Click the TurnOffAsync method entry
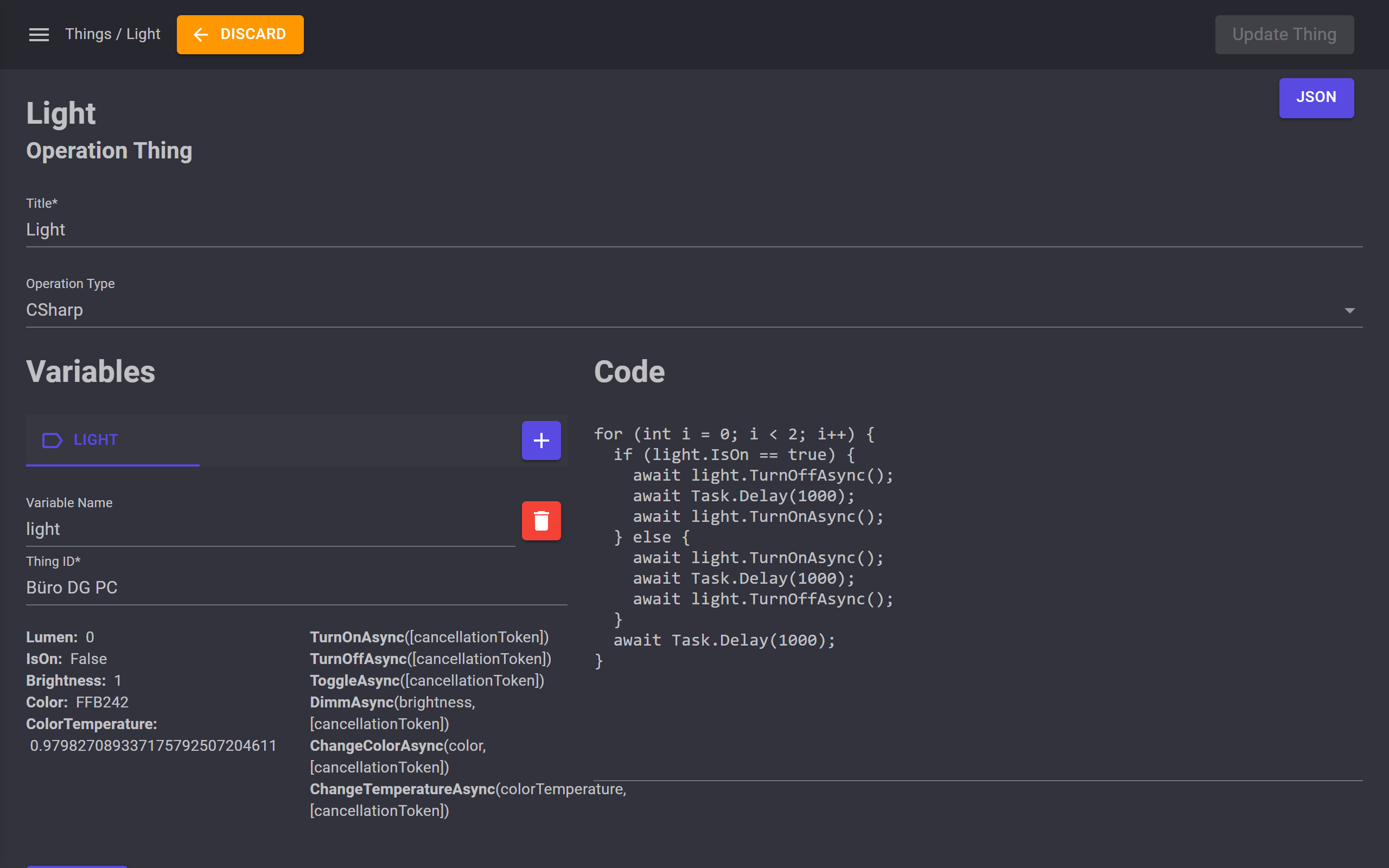The image size is (1389, 868). (430, 659)
